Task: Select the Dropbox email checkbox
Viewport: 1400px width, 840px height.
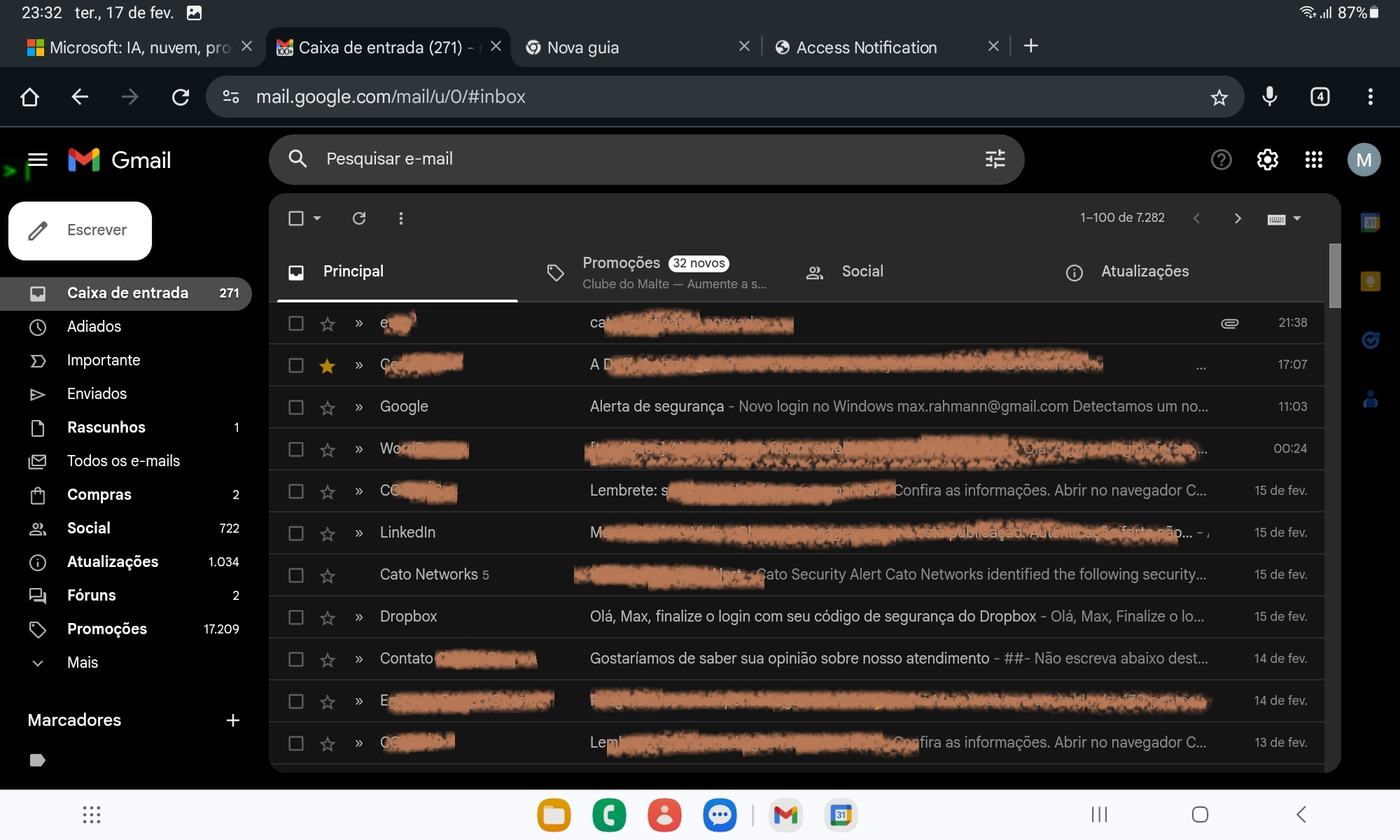Action: [296, 617]
